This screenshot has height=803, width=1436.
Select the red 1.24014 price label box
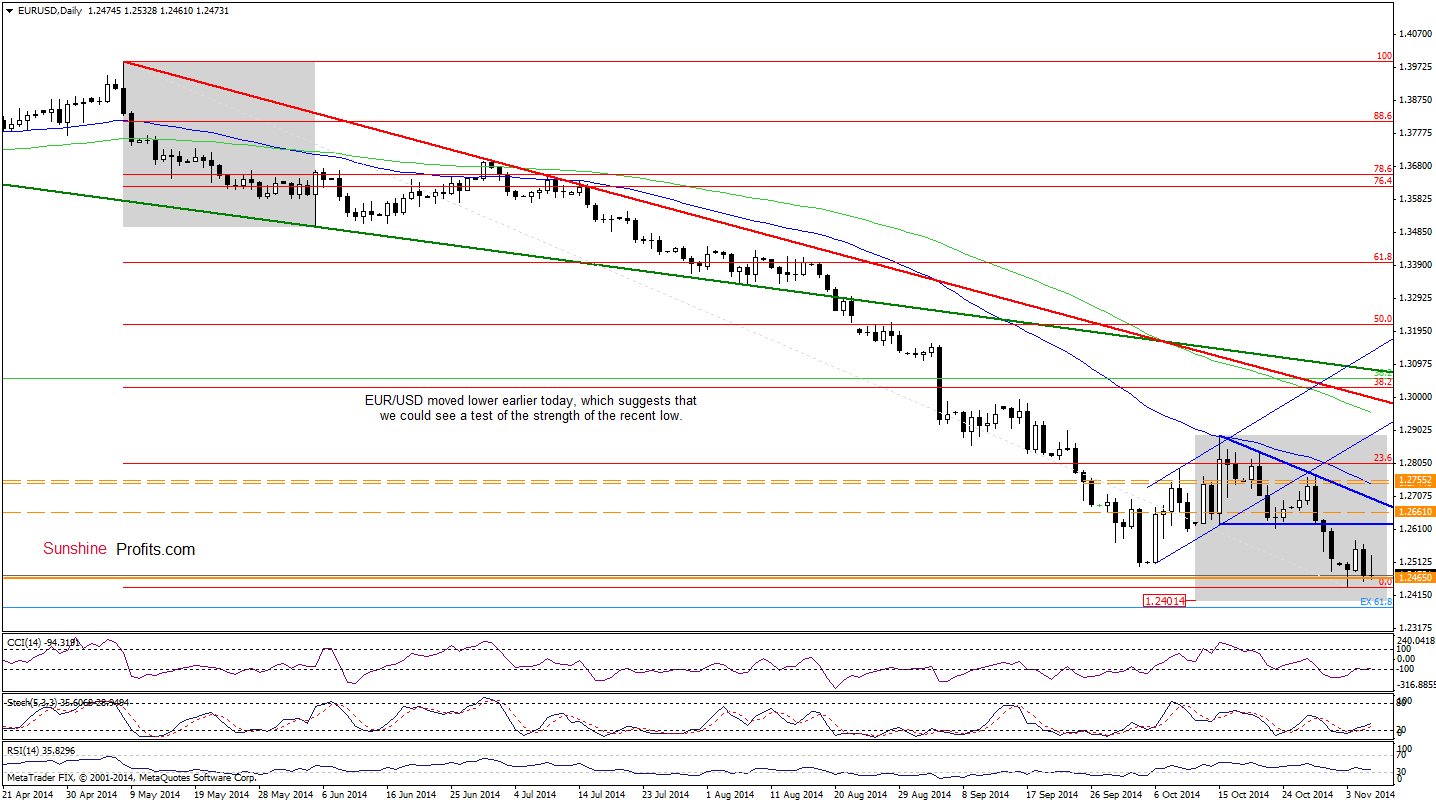pos(1164,601)
